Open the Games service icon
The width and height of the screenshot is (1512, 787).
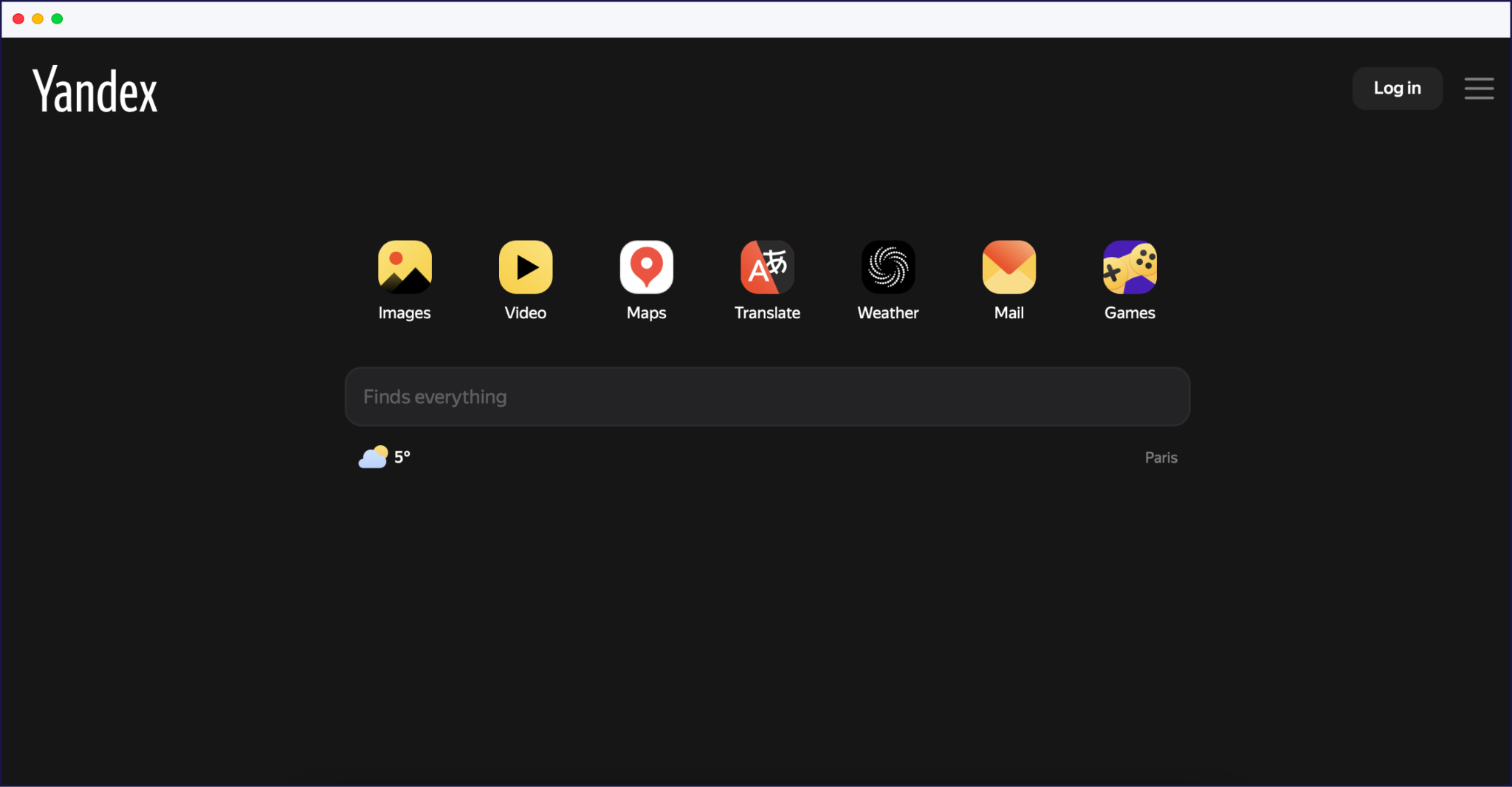tap(1130, 267)
